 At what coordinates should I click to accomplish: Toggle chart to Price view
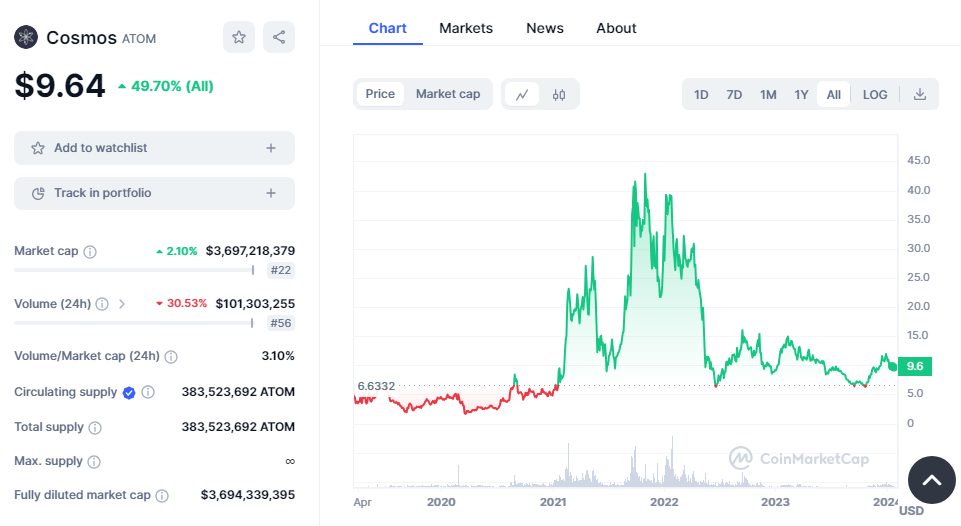point(380,94)
